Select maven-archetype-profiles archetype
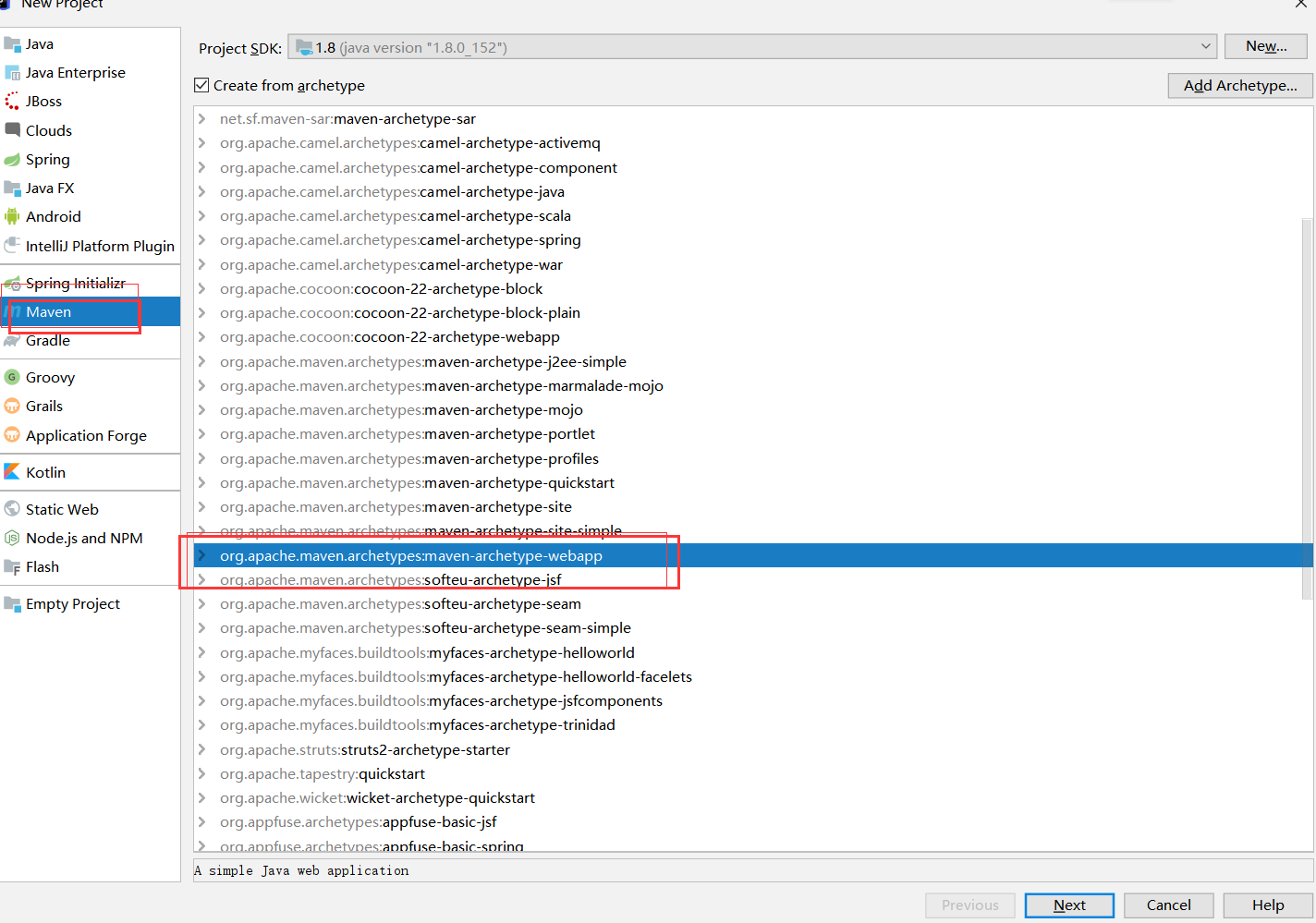 click(409, 459)
